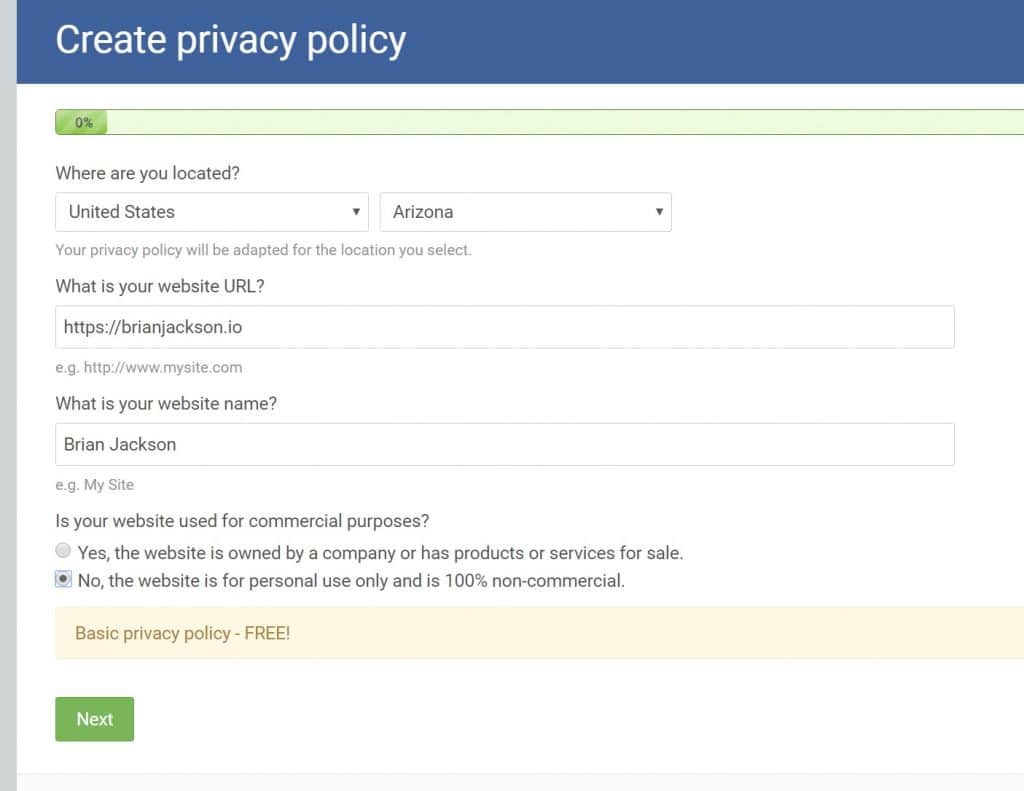Click the 0% progress bar indicator

click(80, 122)
